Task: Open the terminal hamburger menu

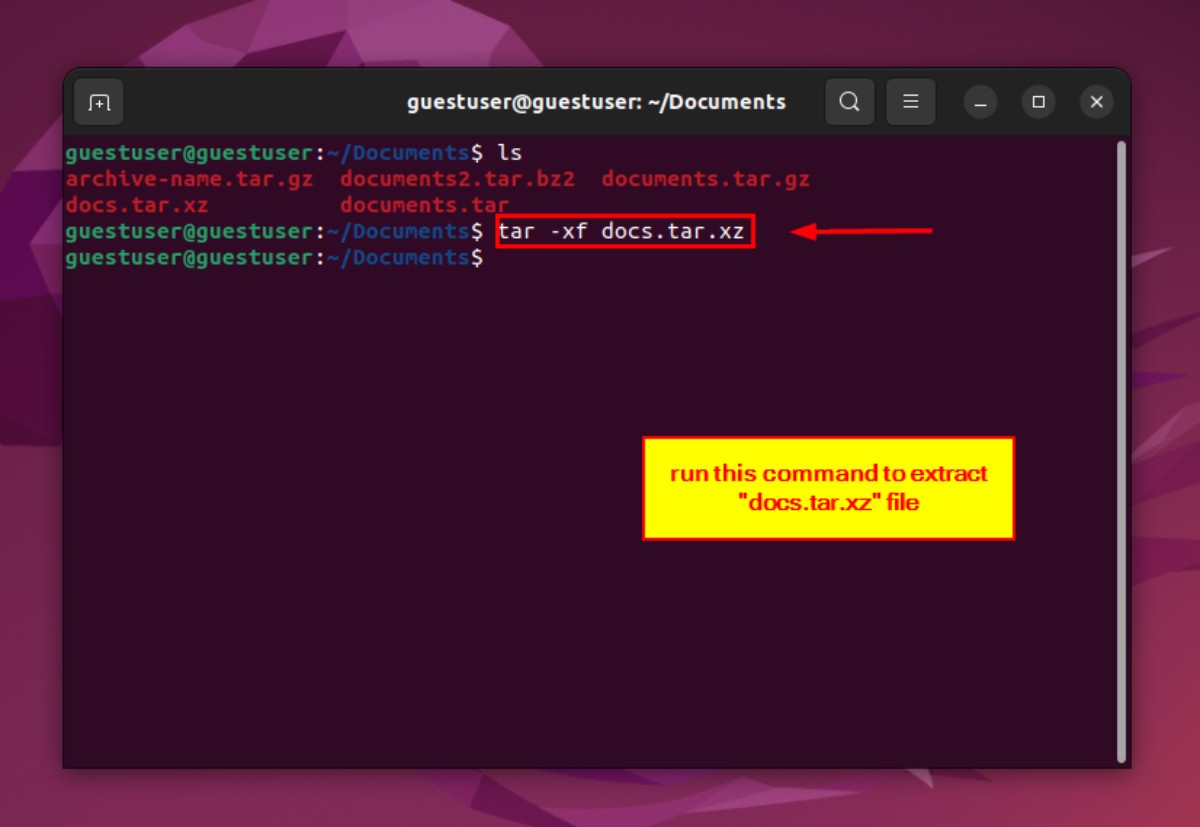Action: click(911, 102)
